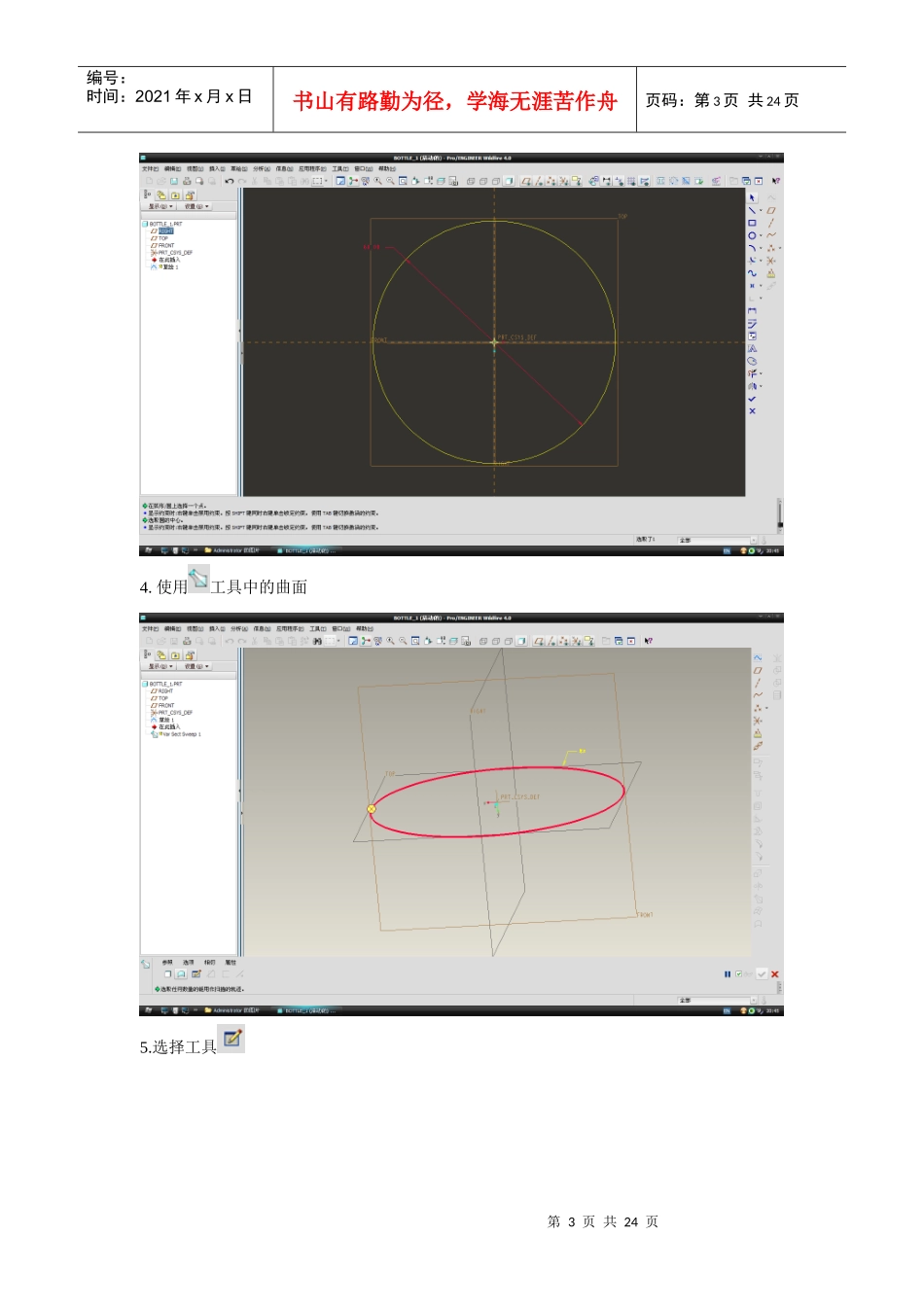Click the datum plane tool in lower right toolbar
The image size is (924, 1307).
758,670
